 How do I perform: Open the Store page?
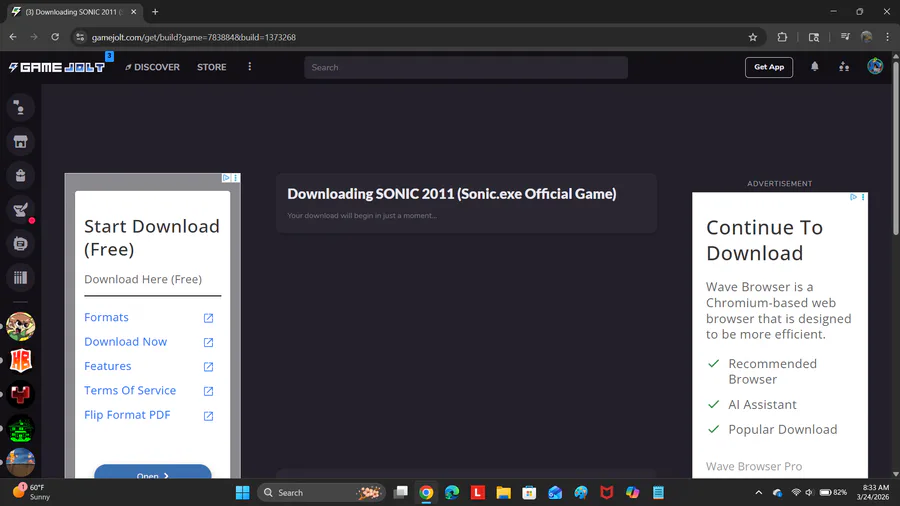[212, 67]
